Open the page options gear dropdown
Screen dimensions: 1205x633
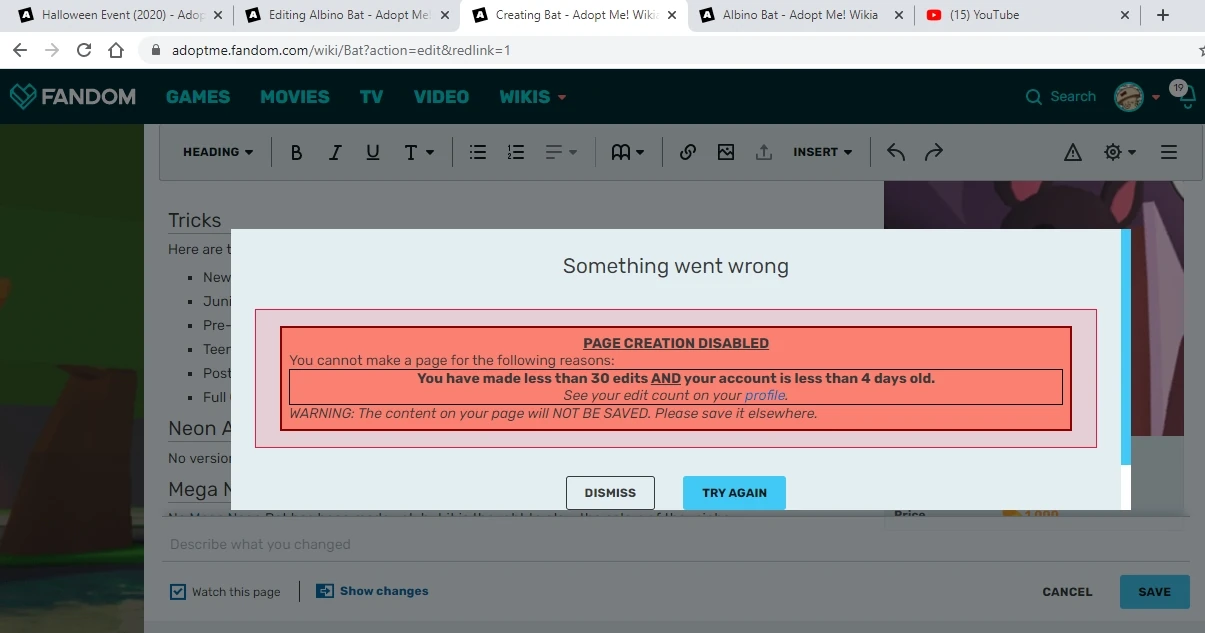(x=1120, y=152)
